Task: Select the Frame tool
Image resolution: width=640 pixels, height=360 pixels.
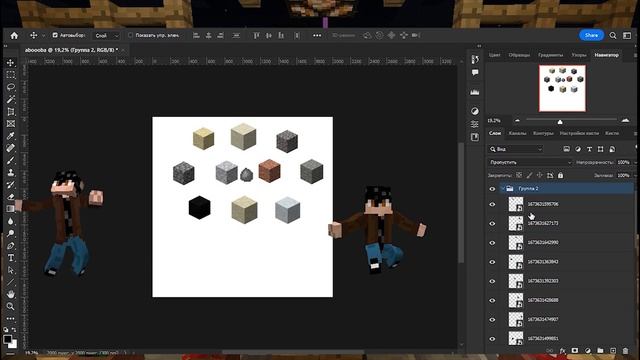Action: click(x=11, y=124)
